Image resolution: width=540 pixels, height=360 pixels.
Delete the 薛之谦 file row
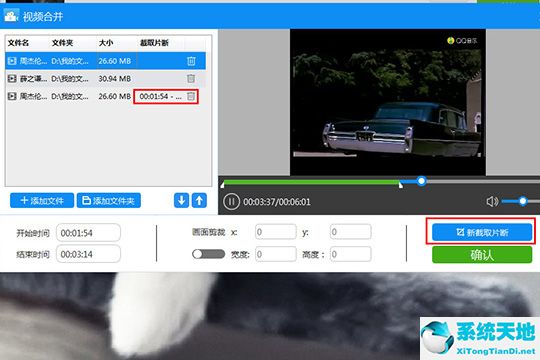coord(191,79)
